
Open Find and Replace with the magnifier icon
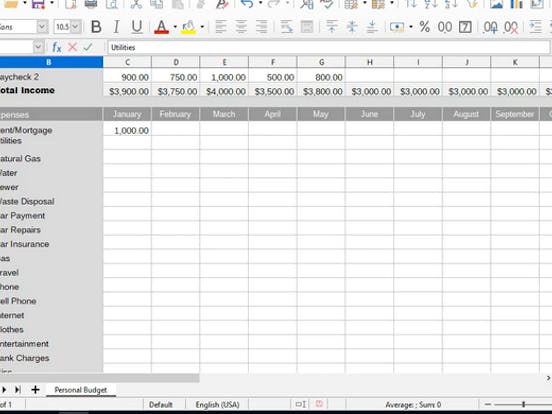(x=307, y=4)
